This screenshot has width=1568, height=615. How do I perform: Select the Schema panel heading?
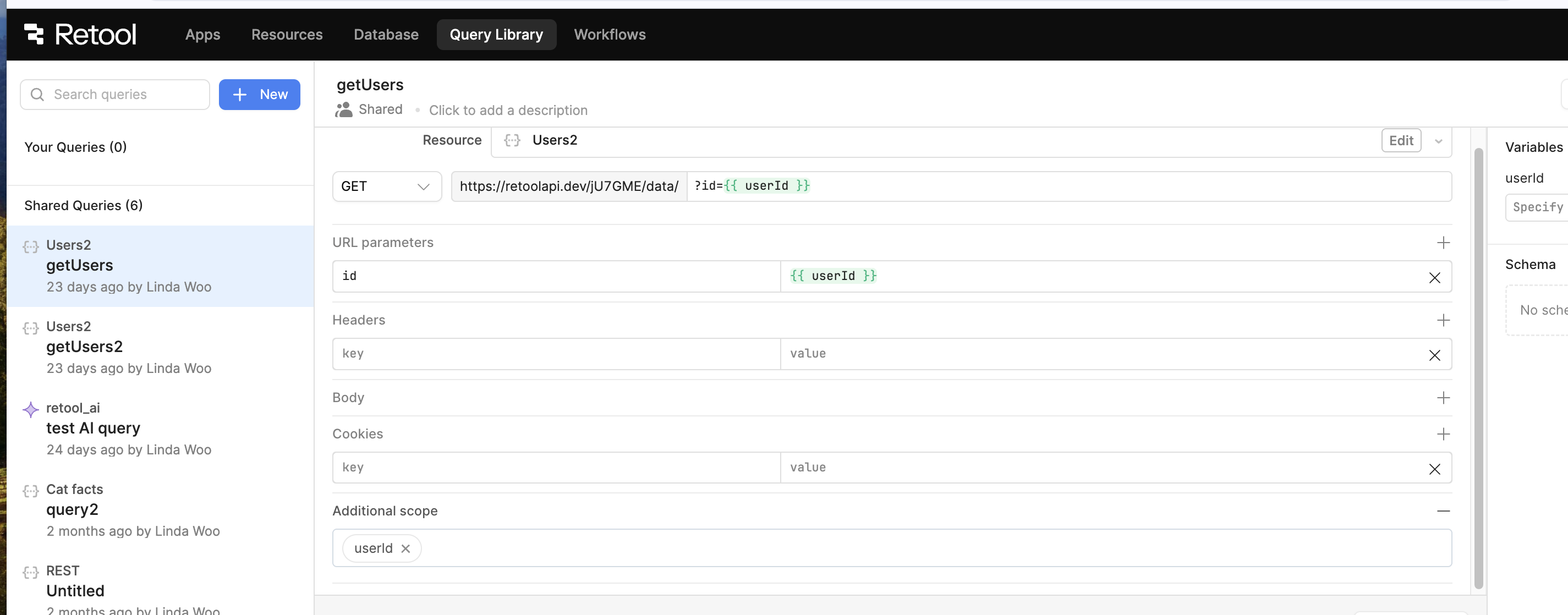[x=1529, y=265]
